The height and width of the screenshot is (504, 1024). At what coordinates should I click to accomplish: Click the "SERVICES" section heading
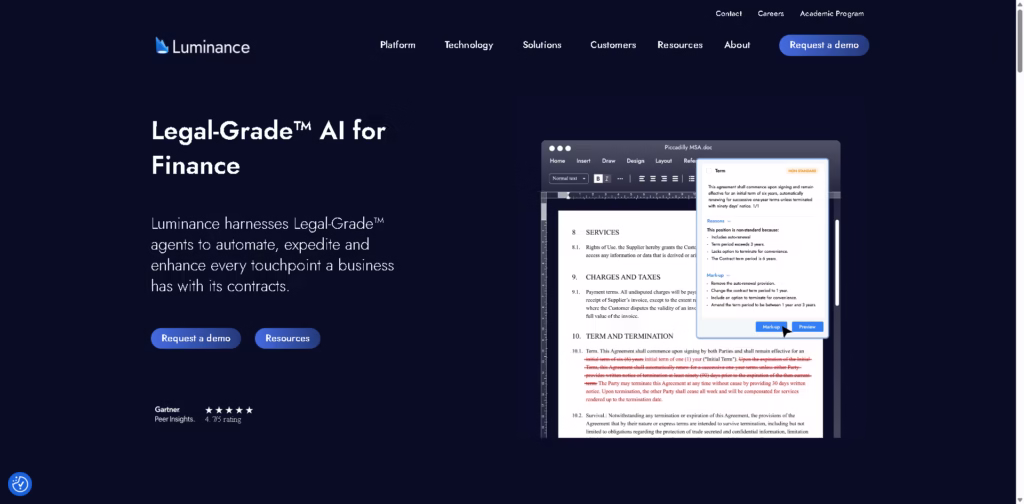[602, 232]
